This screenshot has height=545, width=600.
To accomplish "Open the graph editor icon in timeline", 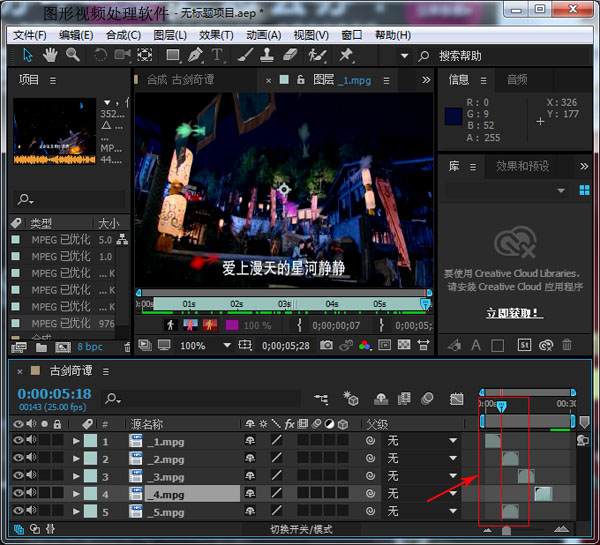I will coord(457,399).
